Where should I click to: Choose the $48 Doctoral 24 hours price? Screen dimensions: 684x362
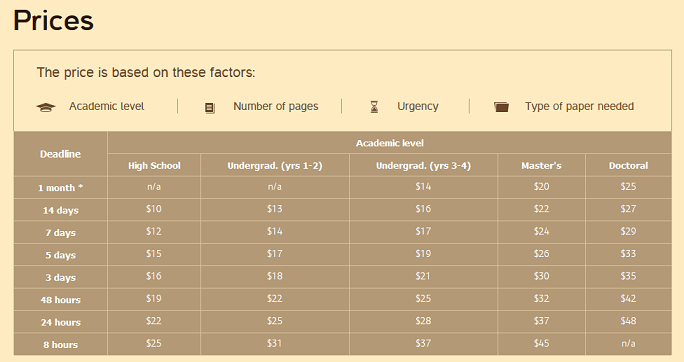tap(628, 321)
